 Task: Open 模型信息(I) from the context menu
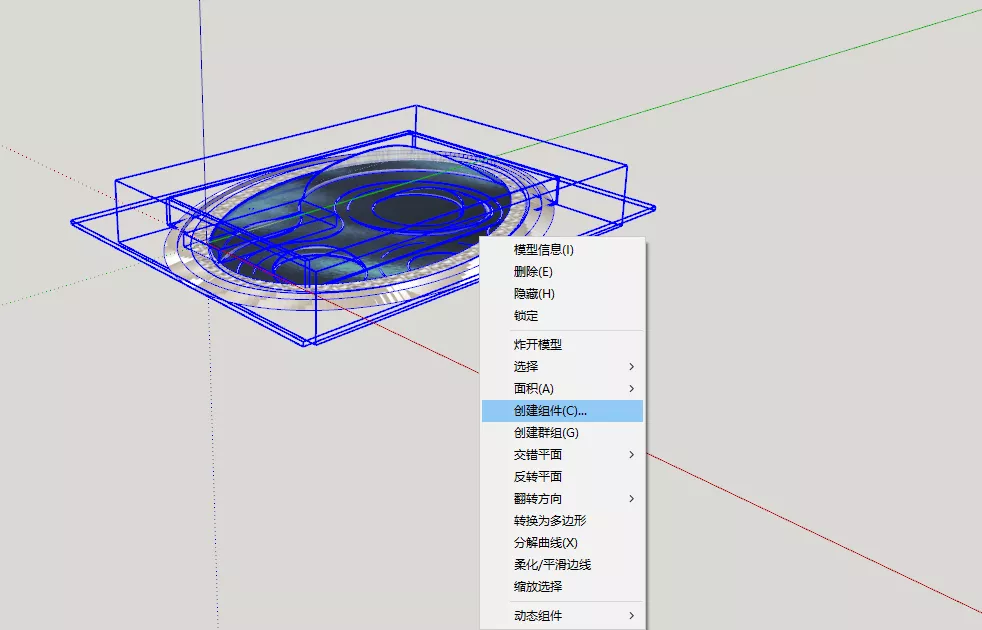(x=544, y=250)
